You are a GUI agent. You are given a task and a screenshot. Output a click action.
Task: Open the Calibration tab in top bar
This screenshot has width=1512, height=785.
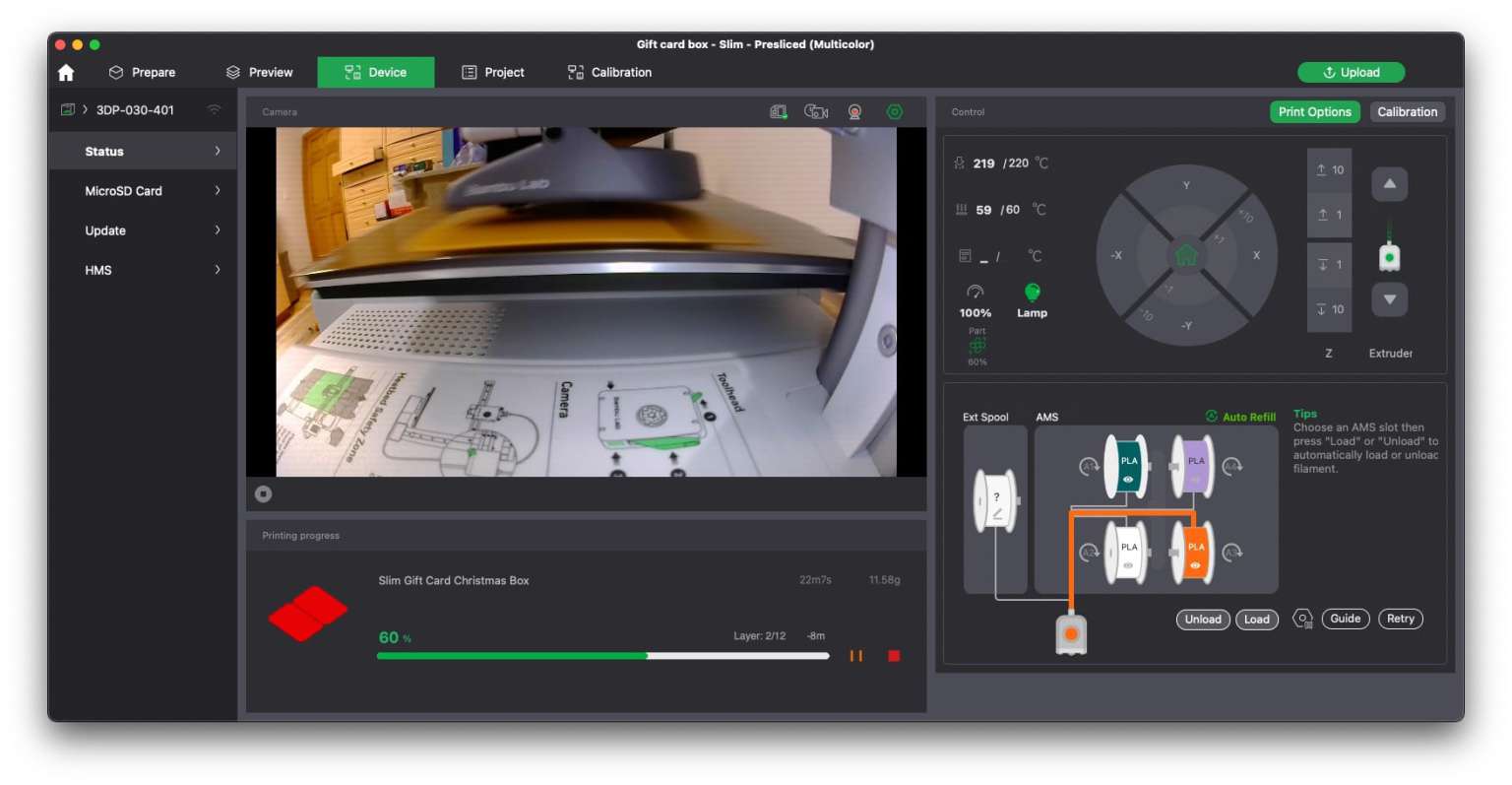[x=609, y=73]
